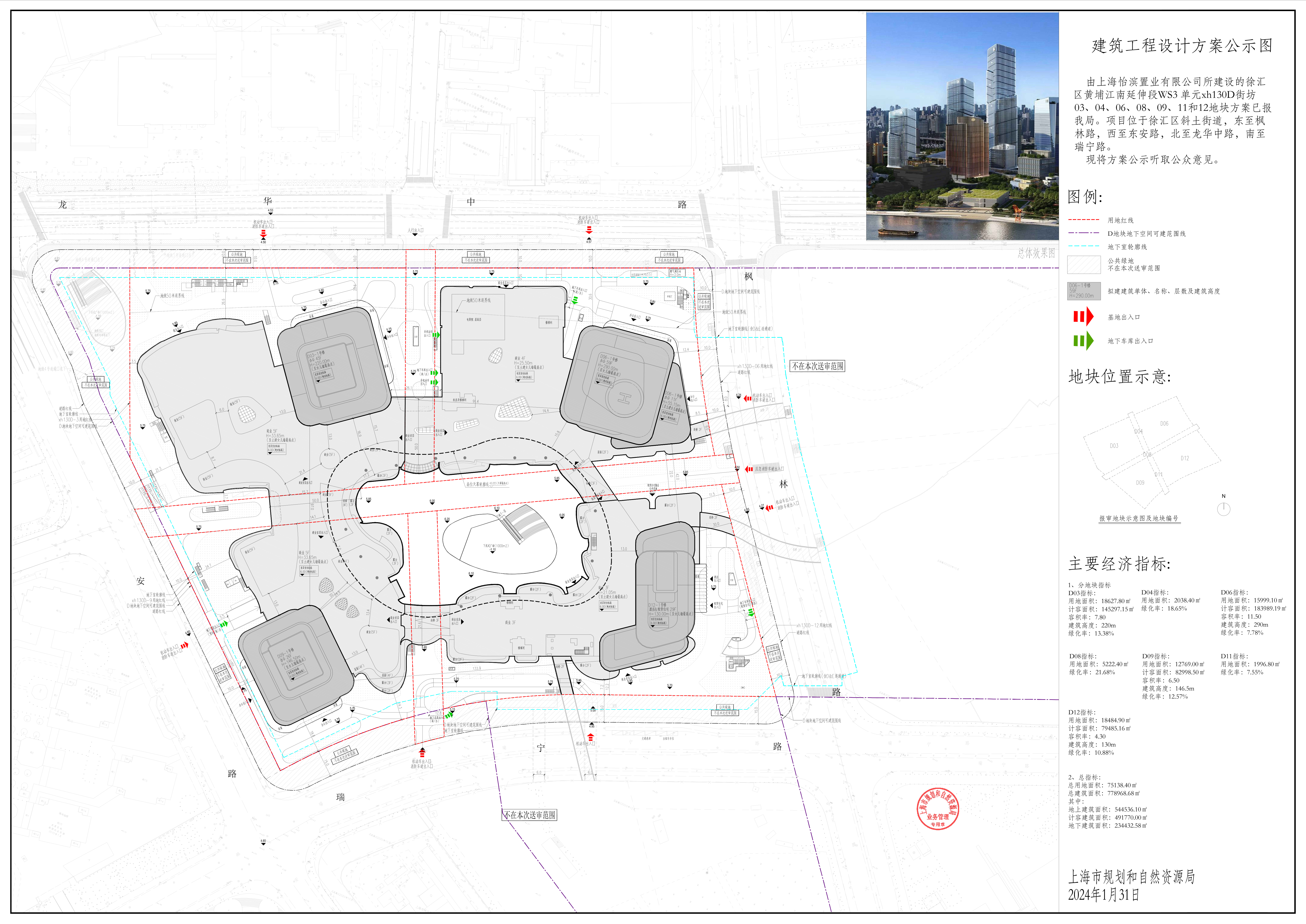Image resolution: width=1306 pixels, height=924 pixels.
Task: Click the gray D06-1号楼 59F legend sample box
Action: (1084, 291)
